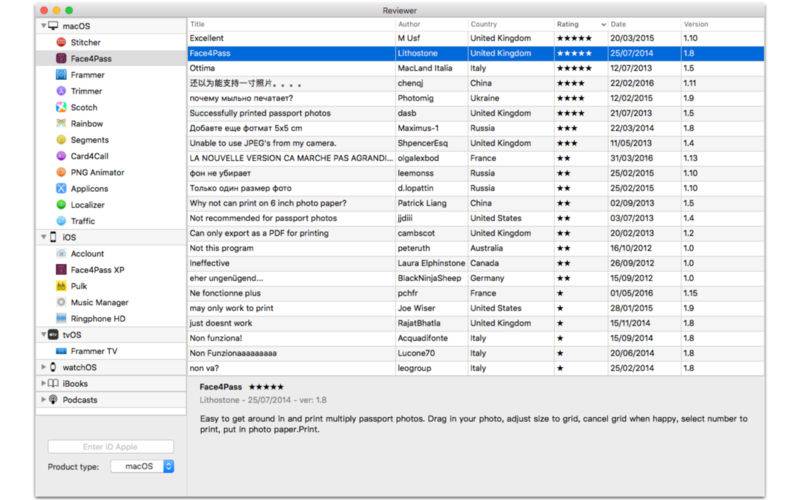
Task: Open the Trimmer app icon
Action: (61, 91)
